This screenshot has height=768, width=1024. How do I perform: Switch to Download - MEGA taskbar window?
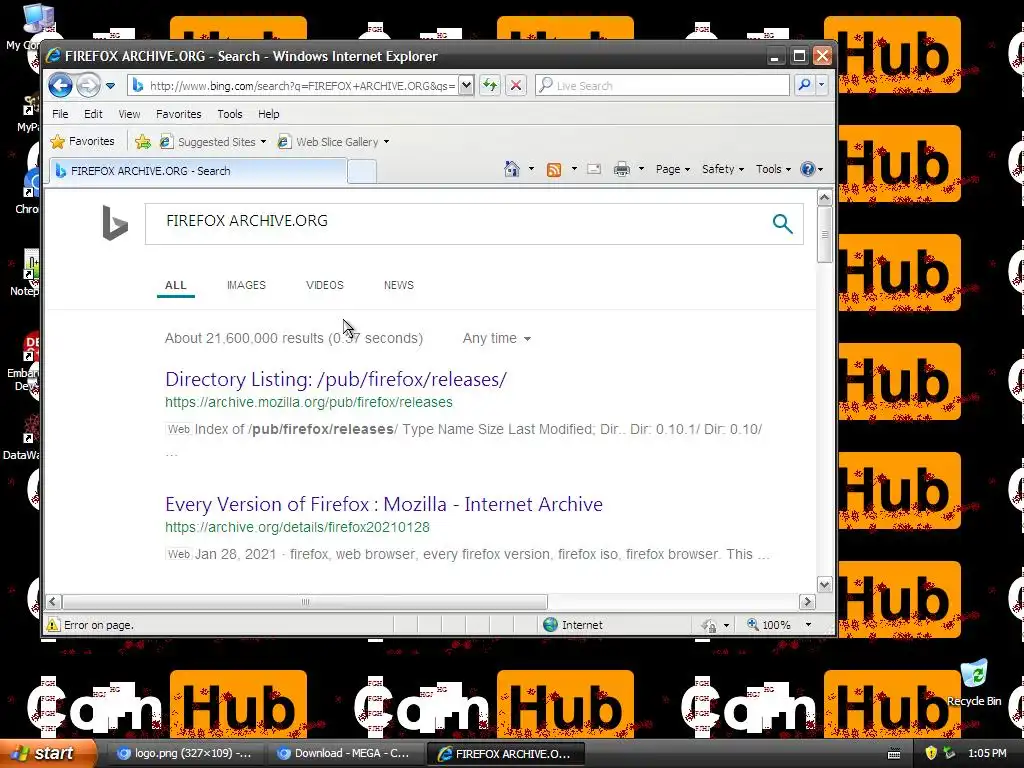[x=344, y=754]
